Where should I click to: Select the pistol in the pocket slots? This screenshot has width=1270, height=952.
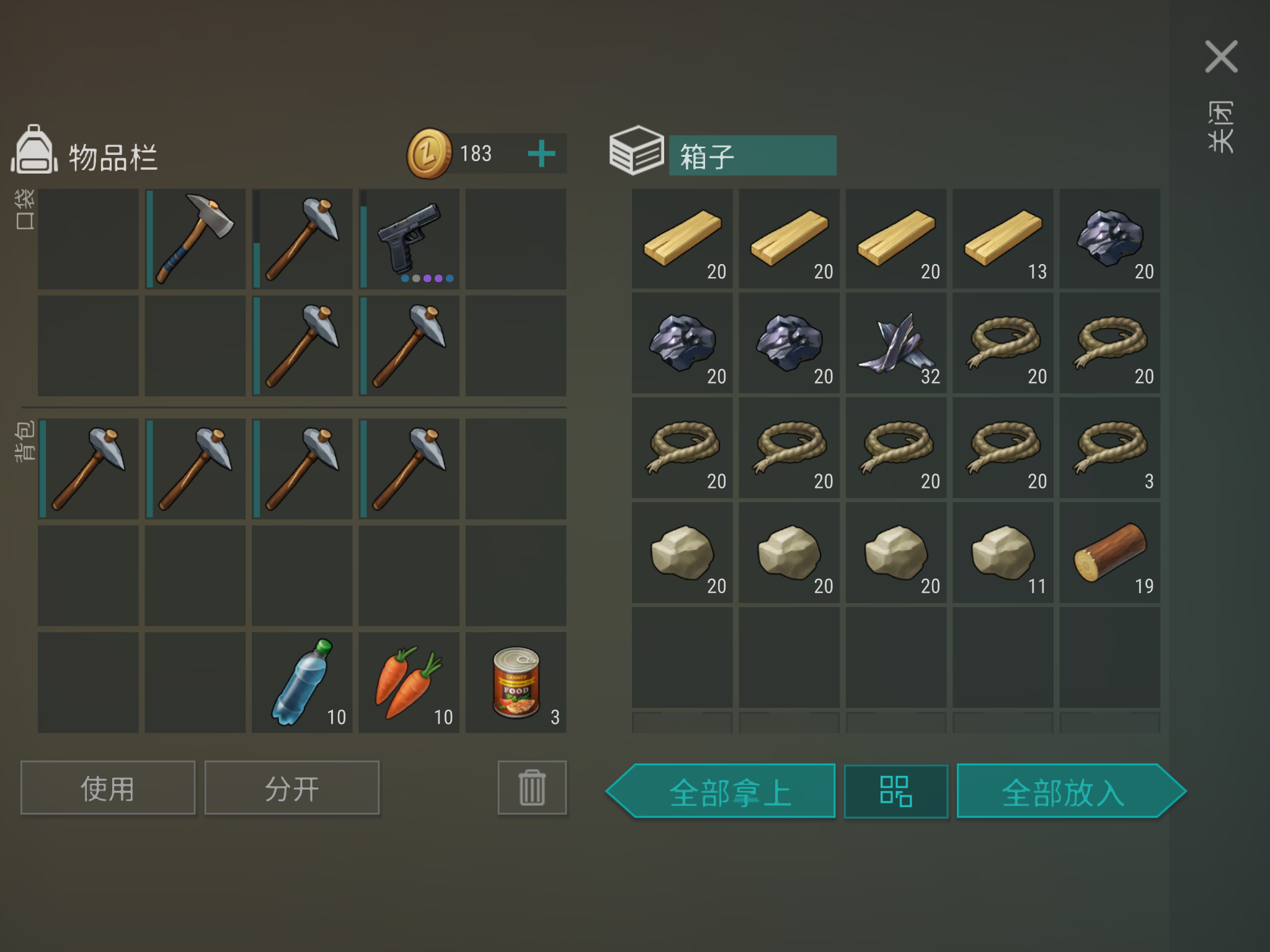pyautogui.click(x=409, y=239)
